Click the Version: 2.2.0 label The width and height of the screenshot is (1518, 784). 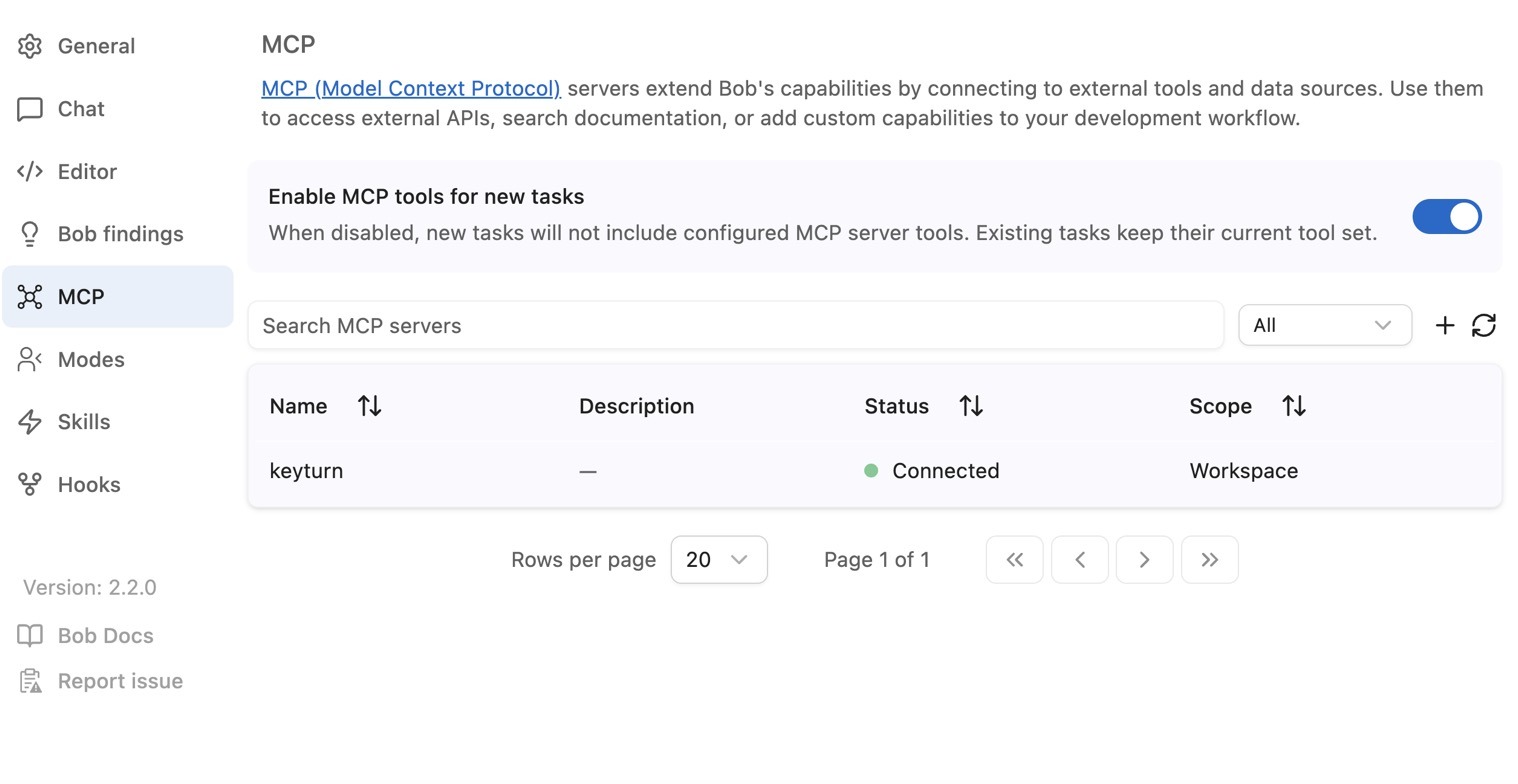89,587
